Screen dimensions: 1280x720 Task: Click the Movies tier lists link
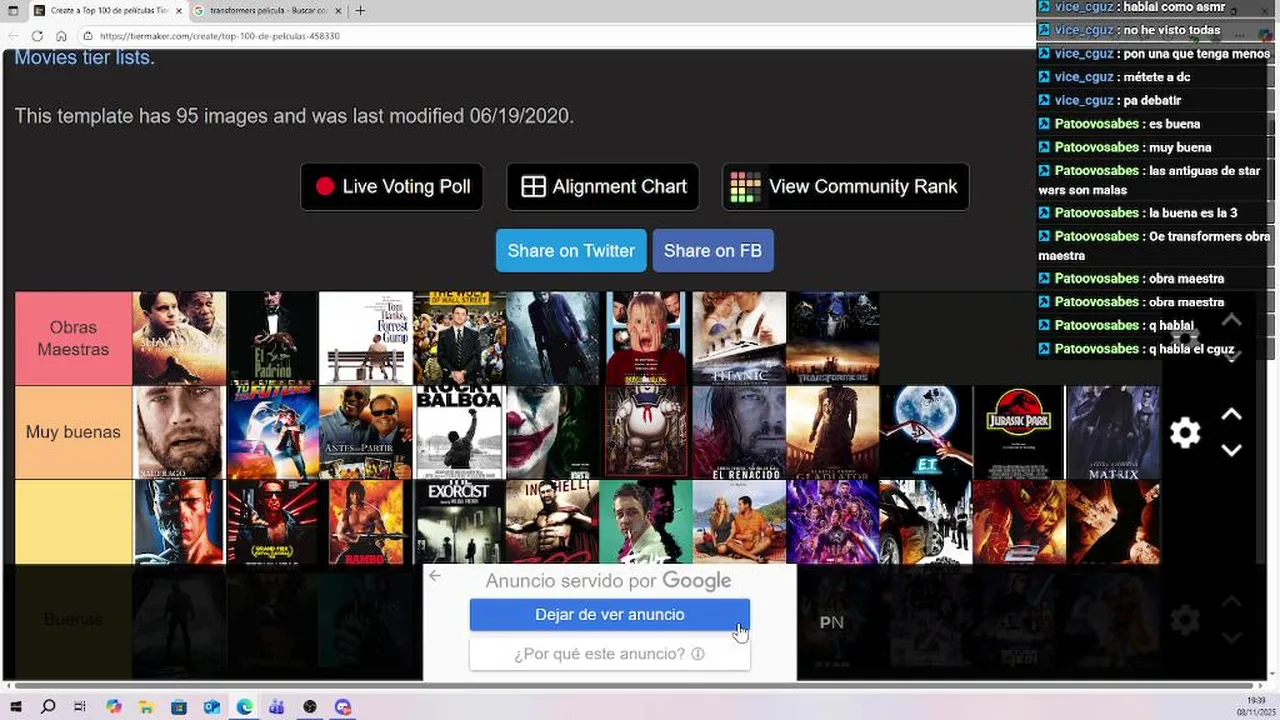(x=84, y=58)
